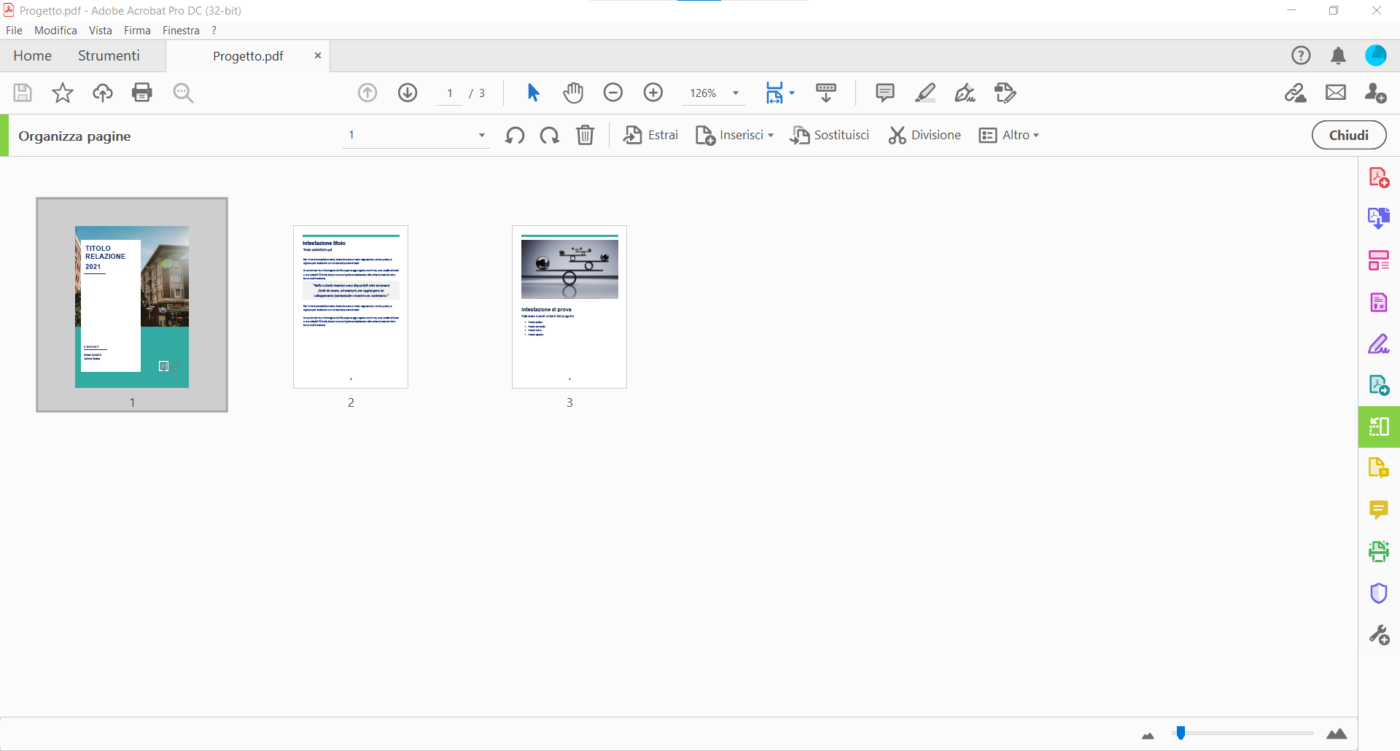
Task: Click the Chiudi button
Action: point(1348,135)
